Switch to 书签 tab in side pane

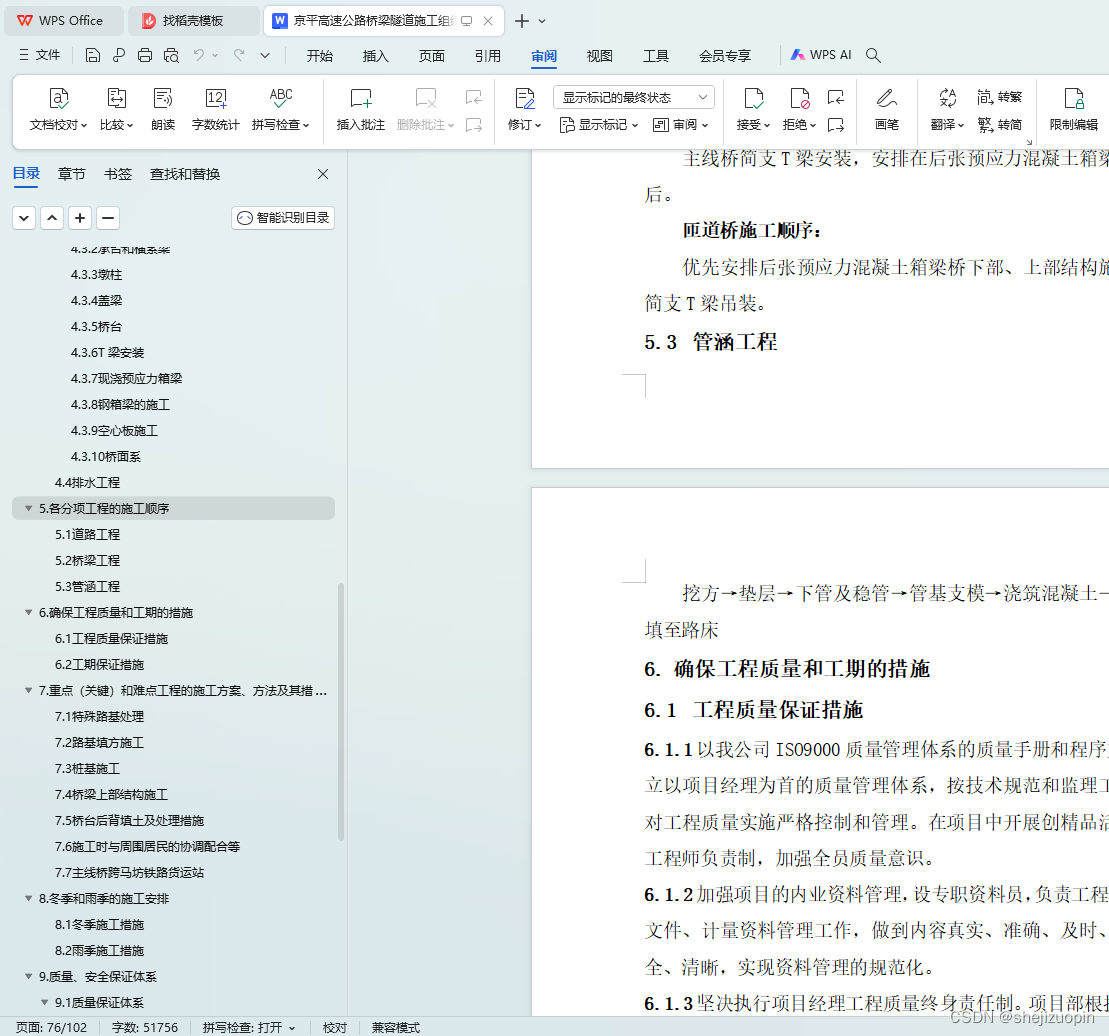117,174
